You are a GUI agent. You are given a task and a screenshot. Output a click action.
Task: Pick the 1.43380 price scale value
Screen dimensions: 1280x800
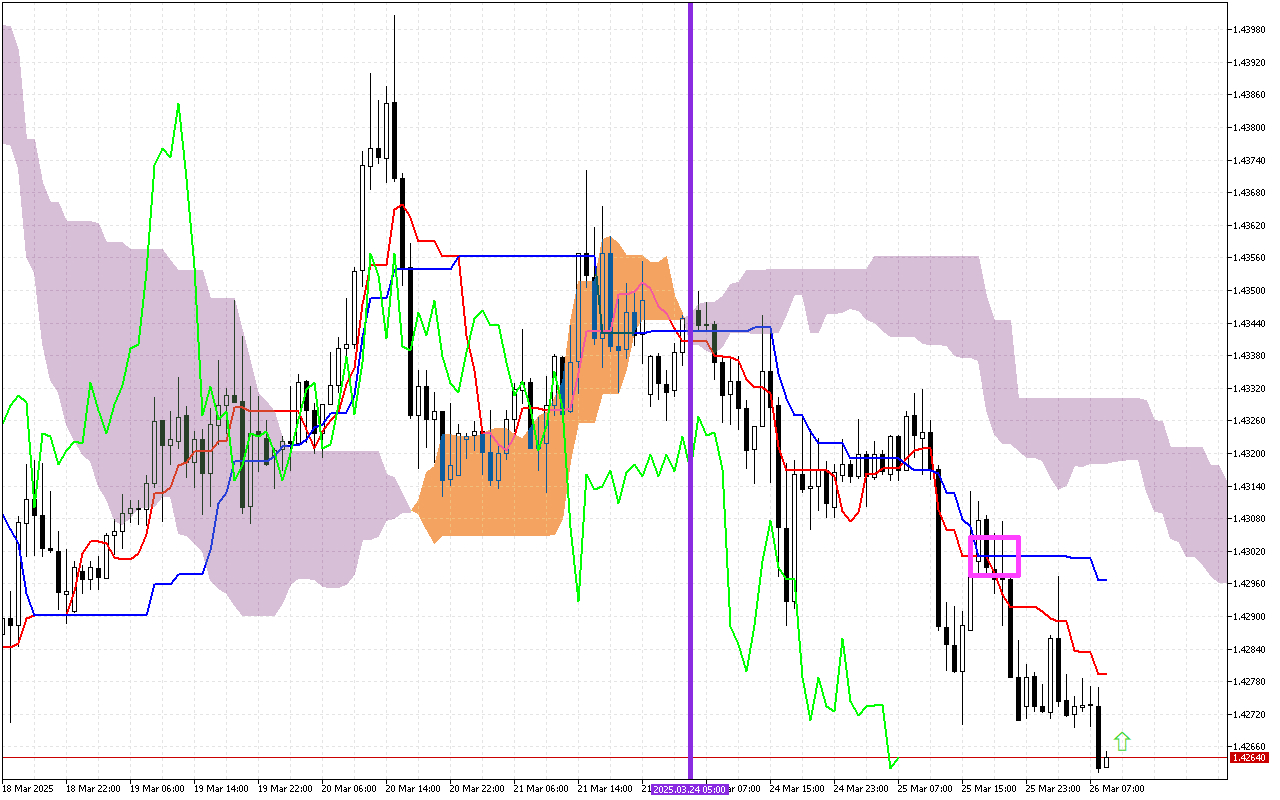coord(1251,356)
